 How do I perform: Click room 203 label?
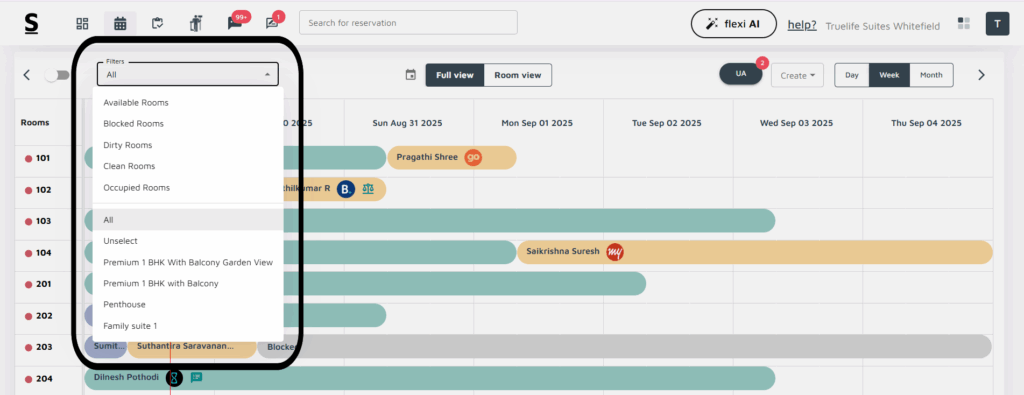tap(44, 347)
